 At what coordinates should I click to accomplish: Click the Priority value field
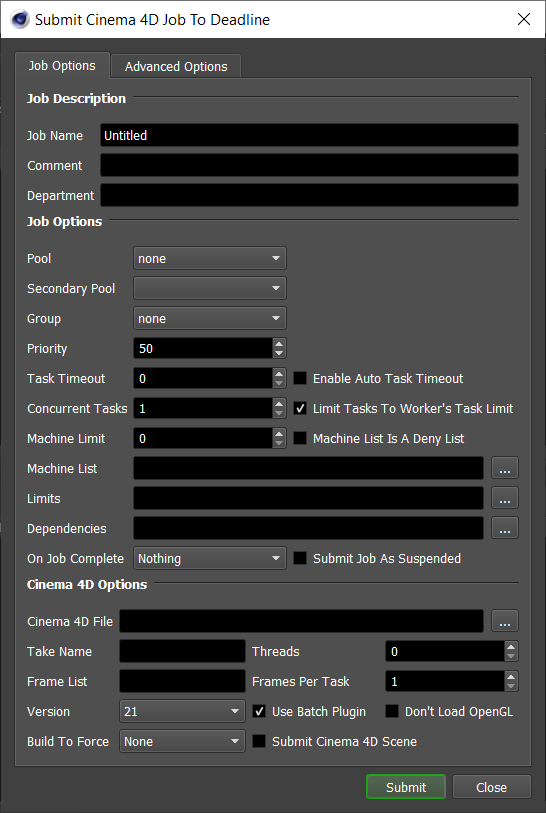click(203, 348)
